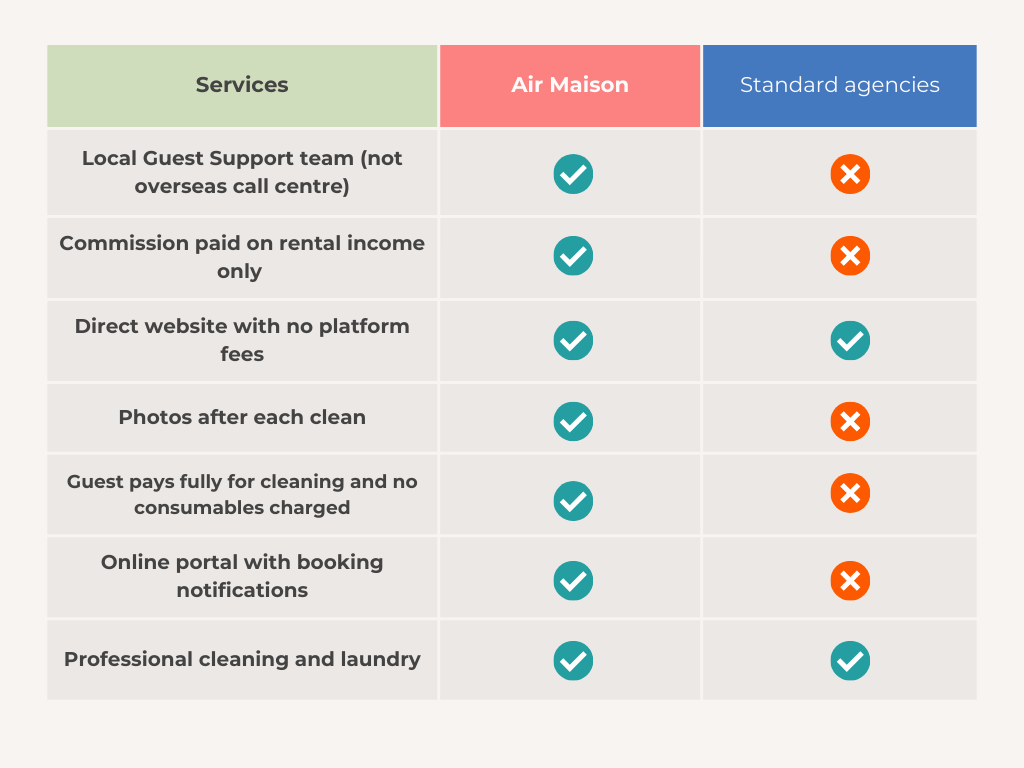Click Standard agencies cross for Local Guest Support
1024x768 pixels.
[850, 174]
